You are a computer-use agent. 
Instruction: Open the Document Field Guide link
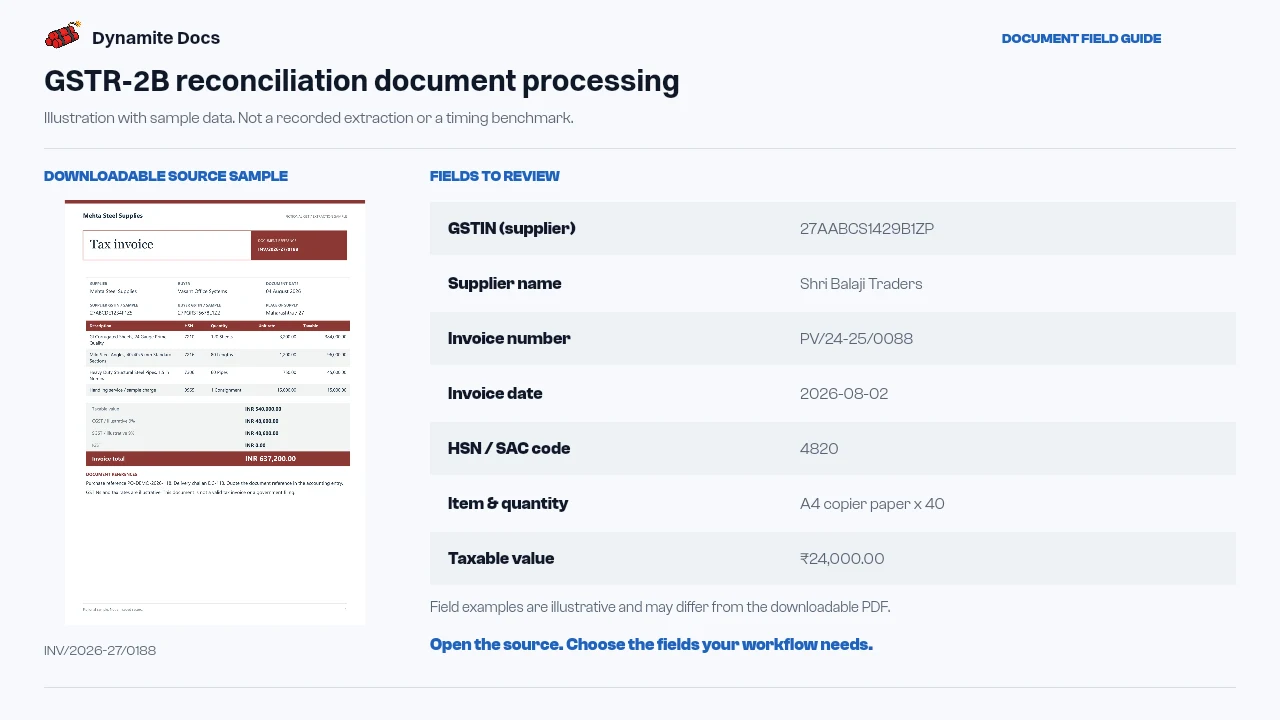tap(1081, 39)
